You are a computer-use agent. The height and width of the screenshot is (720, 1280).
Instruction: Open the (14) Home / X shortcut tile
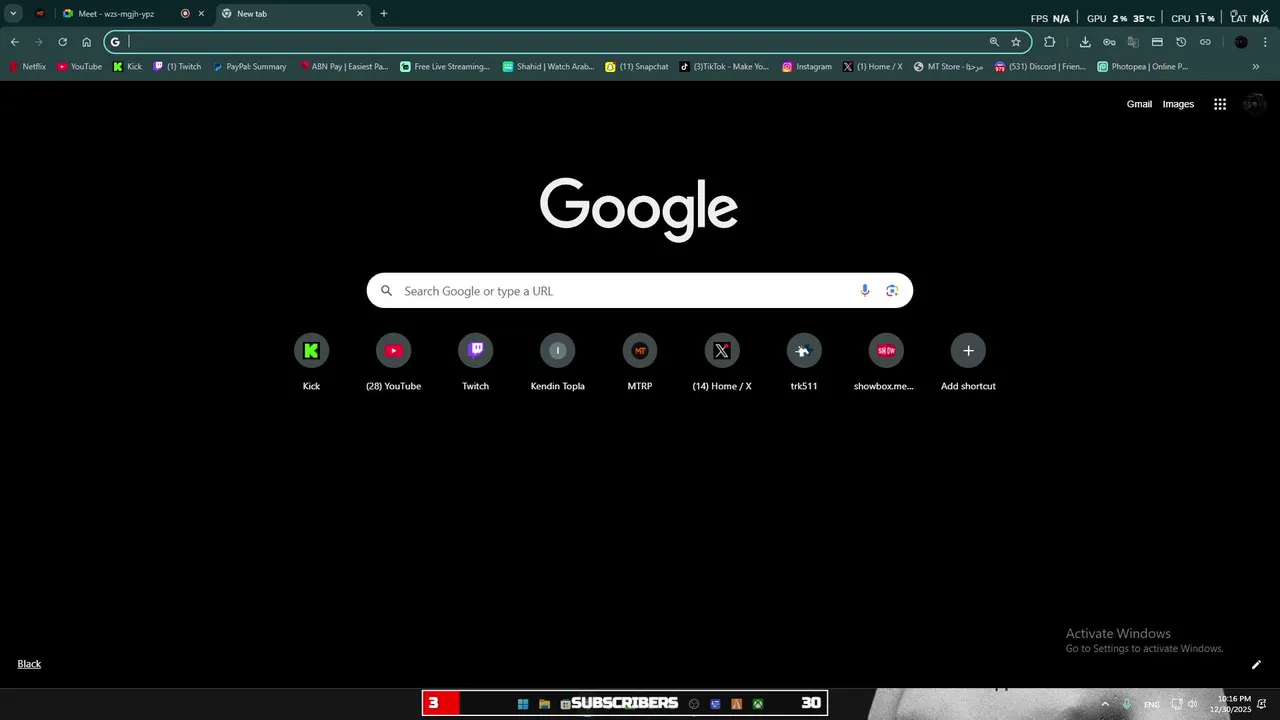point(722,363)
